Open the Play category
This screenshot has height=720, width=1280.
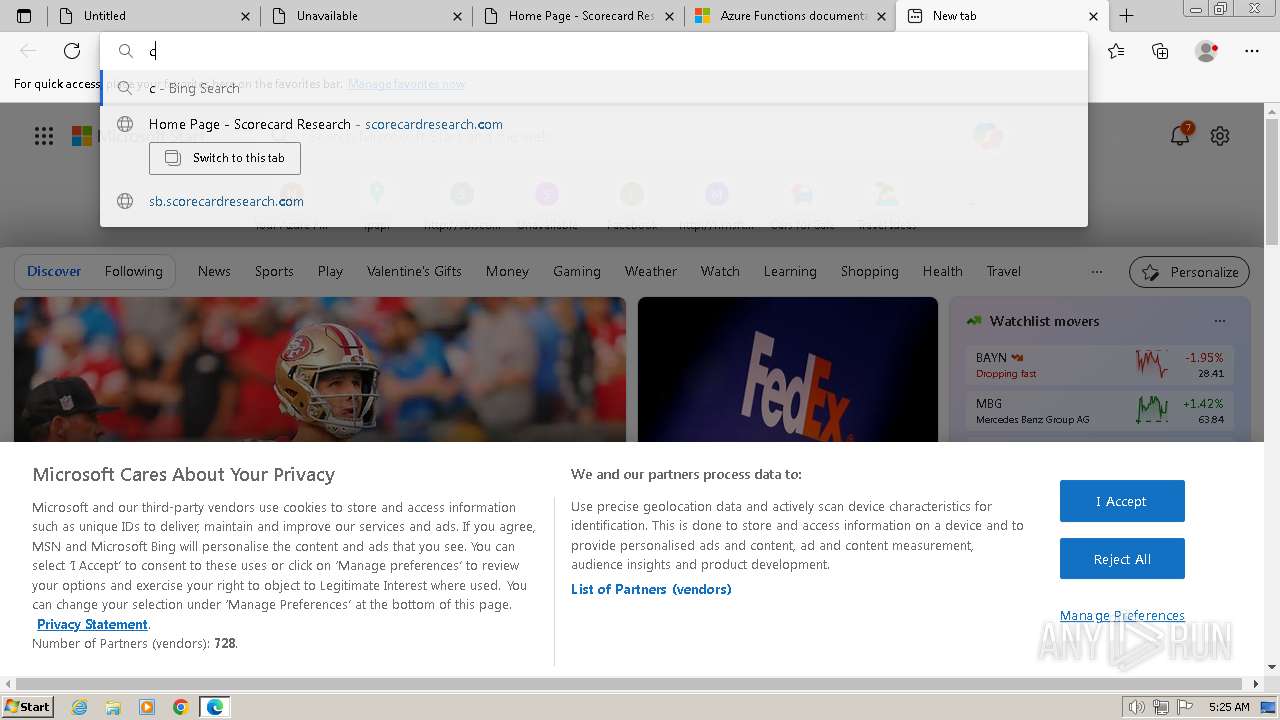[x=330, y=271]
